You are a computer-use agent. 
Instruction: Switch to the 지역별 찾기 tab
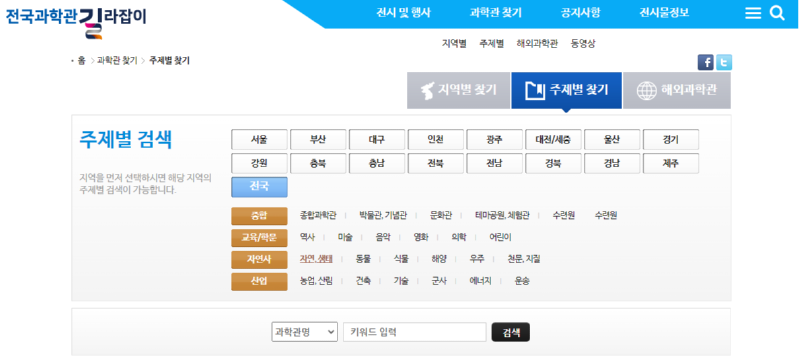point(458,90)
